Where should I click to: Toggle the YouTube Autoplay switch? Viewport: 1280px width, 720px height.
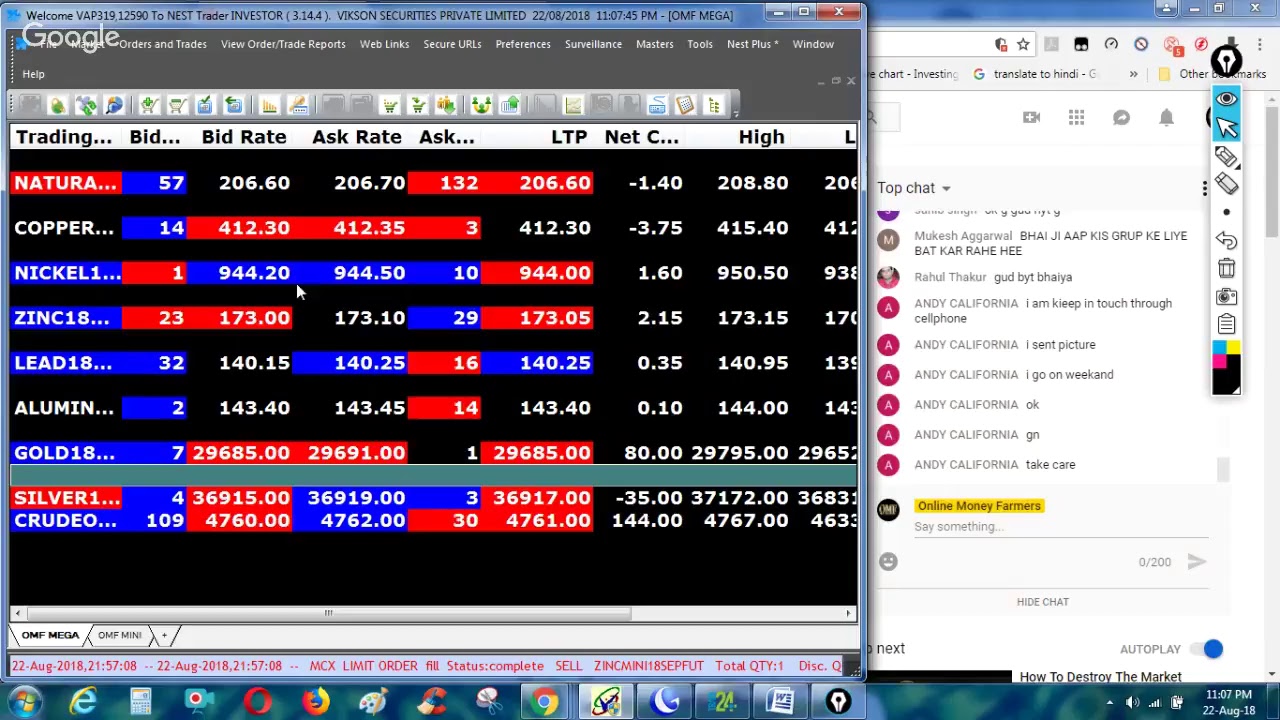[1209, 649]
